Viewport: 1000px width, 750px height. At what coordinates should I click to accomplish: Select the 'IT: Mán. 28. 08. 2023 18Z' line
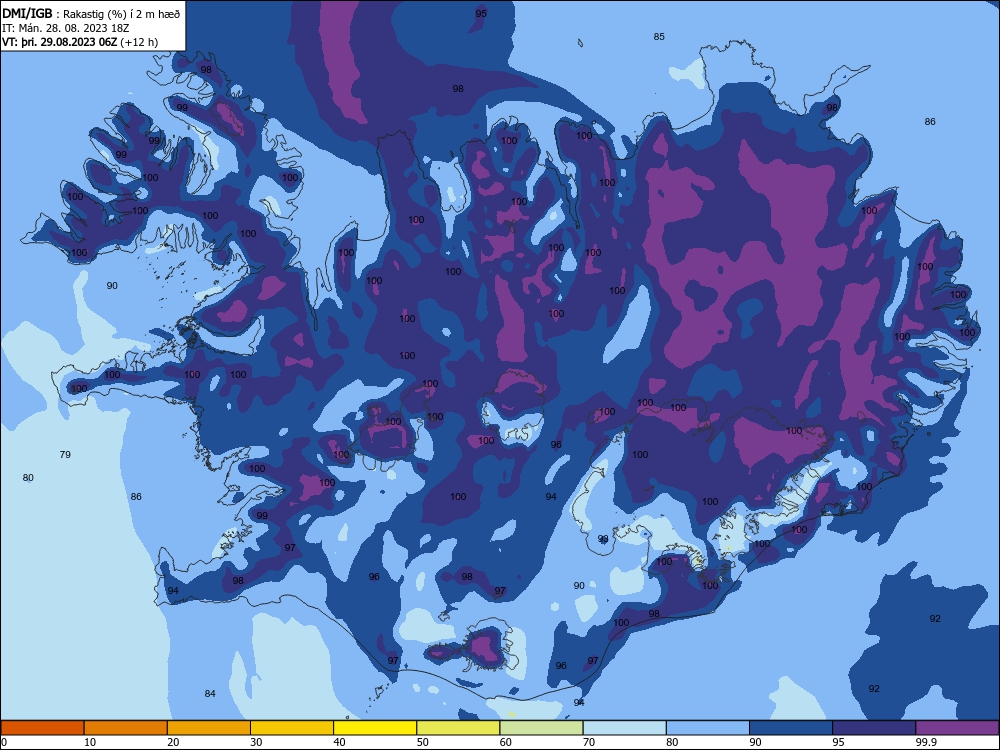click(x=66, y=28)
